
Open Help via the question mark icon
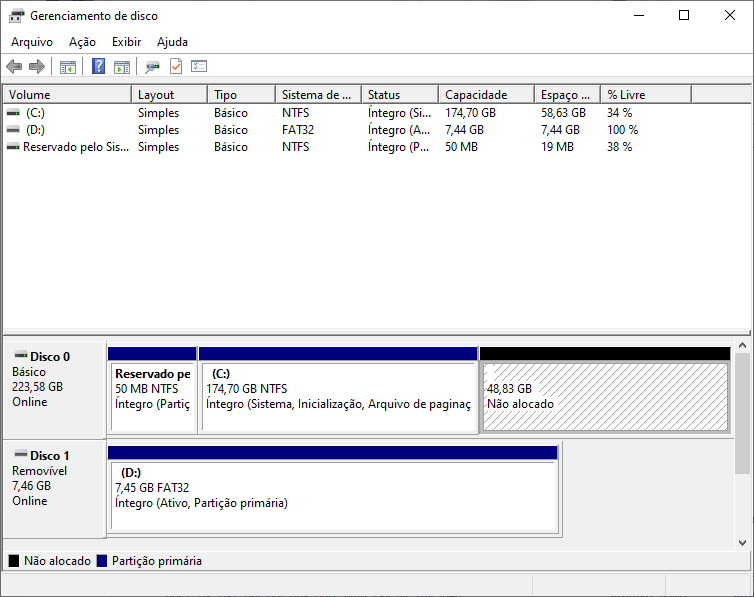[99, 66]
